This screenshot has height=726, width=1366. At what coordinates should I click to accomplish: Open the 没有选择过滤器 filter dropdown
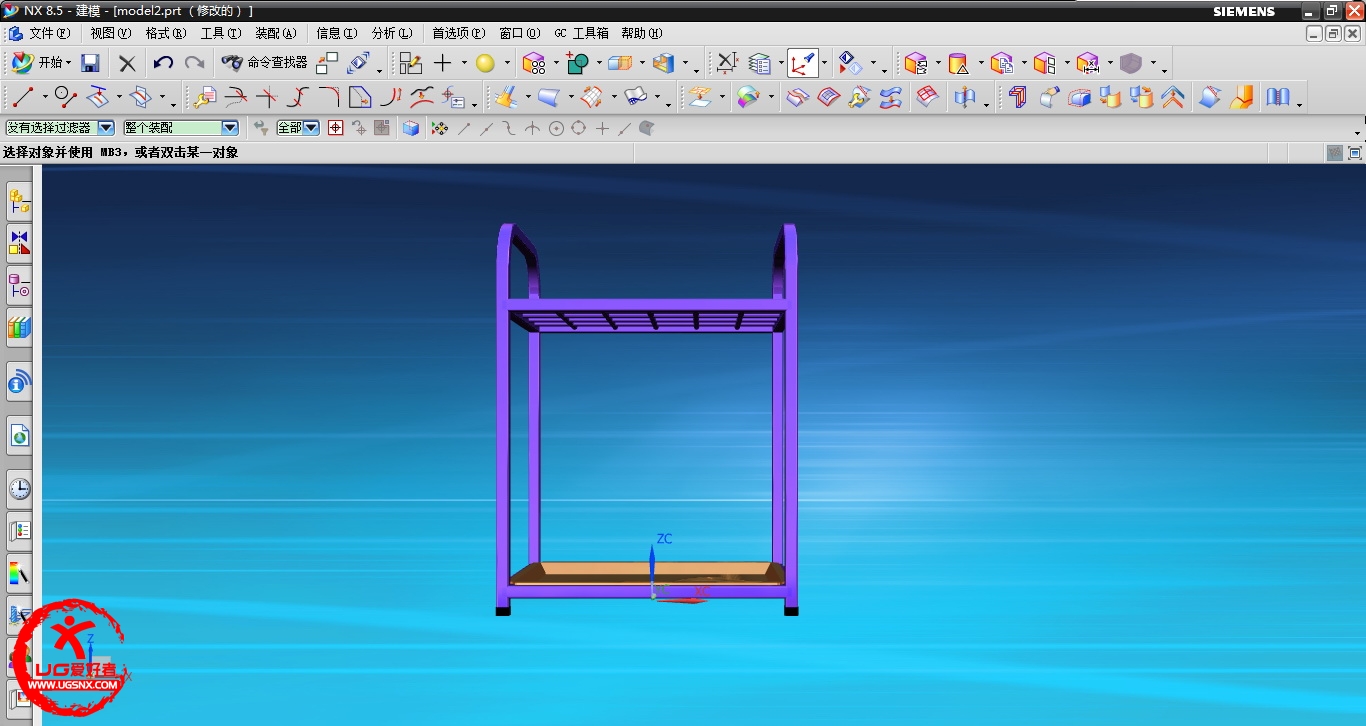coord(60,128)
